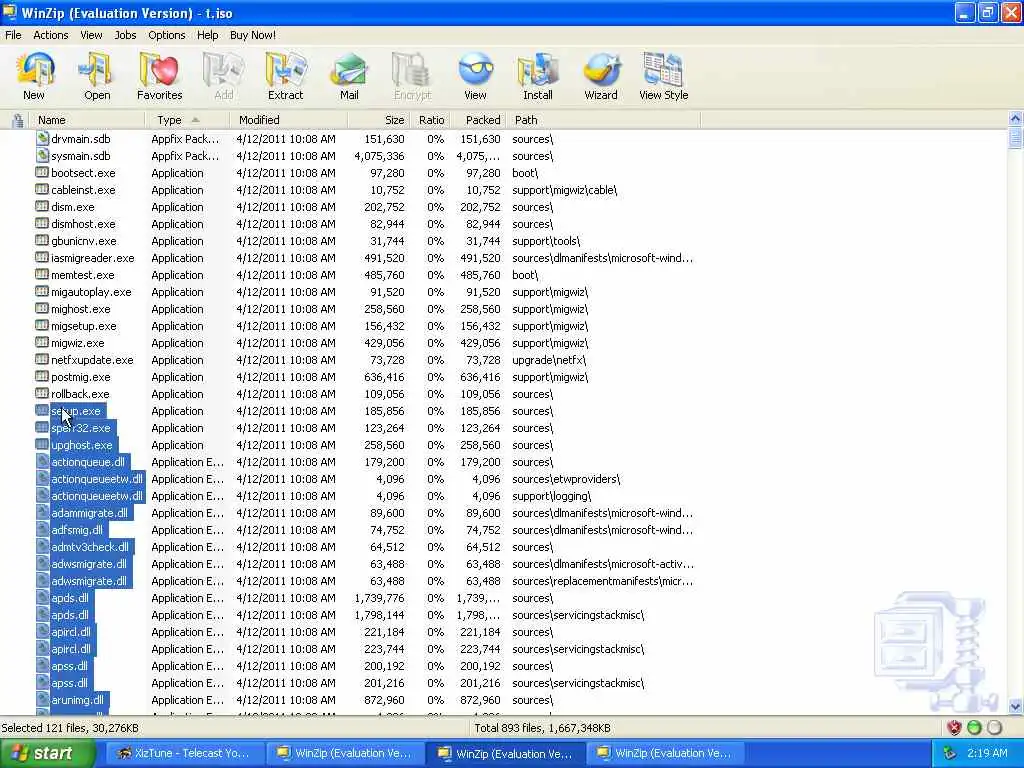This screenshot has height=768, width=1024.
Task: Open the File menu
Action: pos(13,35)
